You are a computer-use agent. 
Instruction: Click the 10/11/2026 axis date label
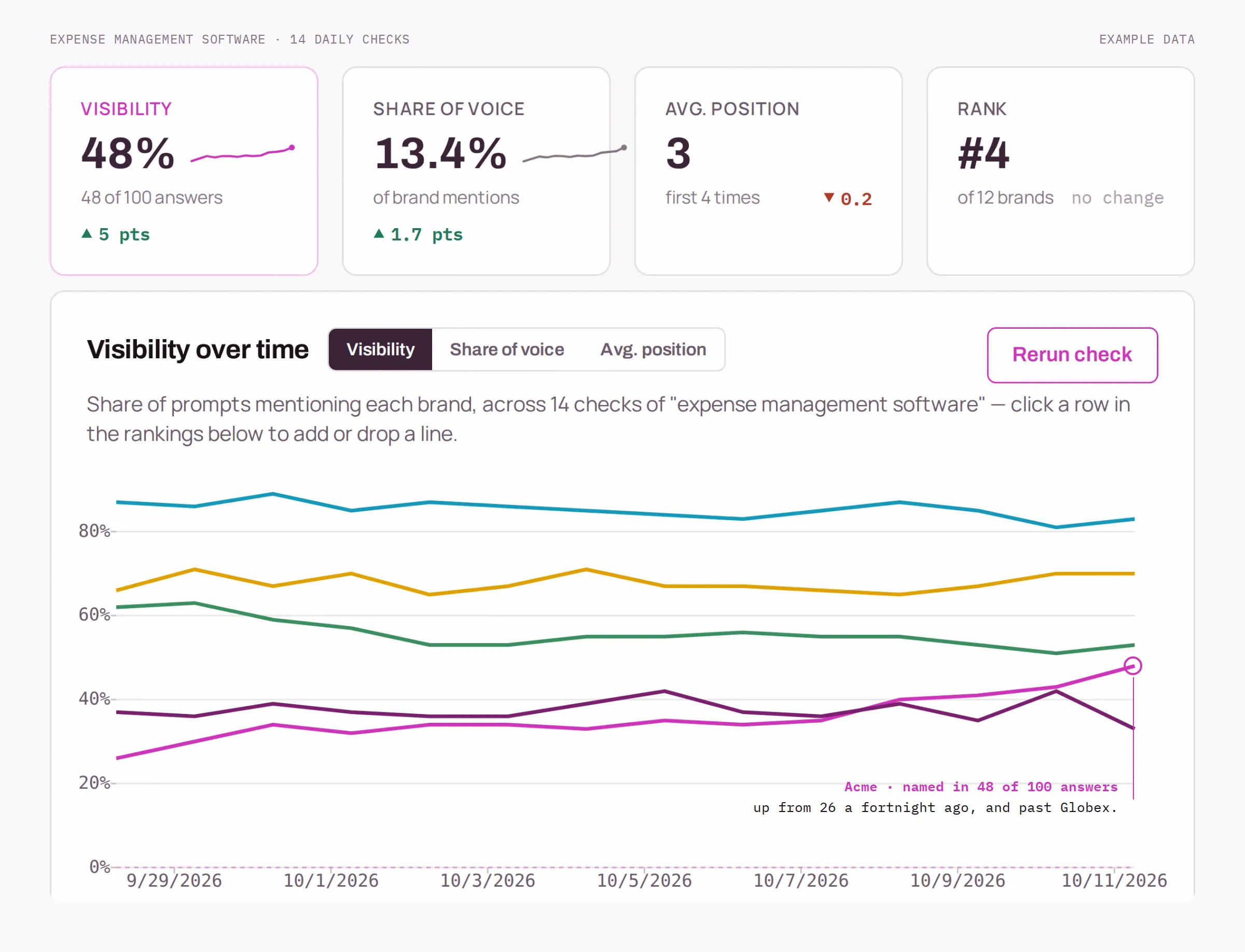(x=1114, y=880)
